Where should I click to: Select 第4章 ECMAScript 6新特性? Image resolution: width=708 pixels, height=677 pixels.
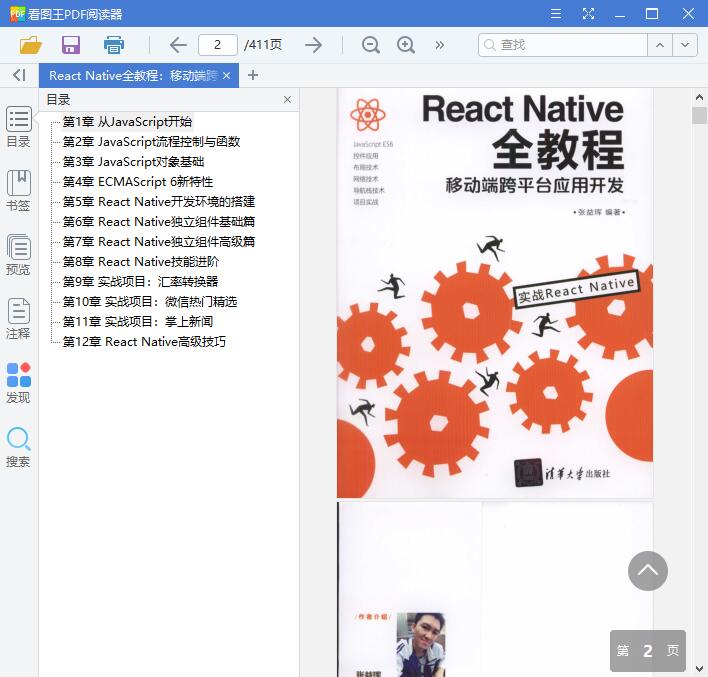[138, 182]
